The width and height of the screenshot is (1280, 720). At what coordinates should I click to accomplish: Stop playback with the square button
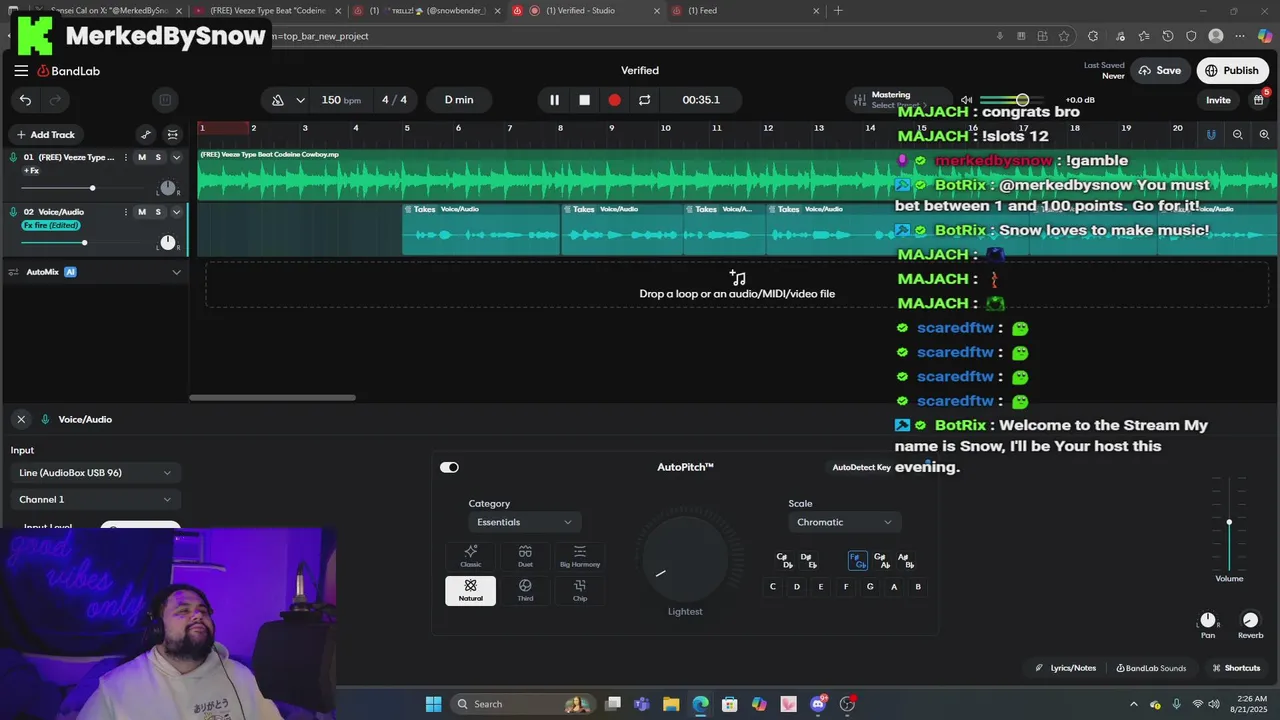[x=584, y=100]
